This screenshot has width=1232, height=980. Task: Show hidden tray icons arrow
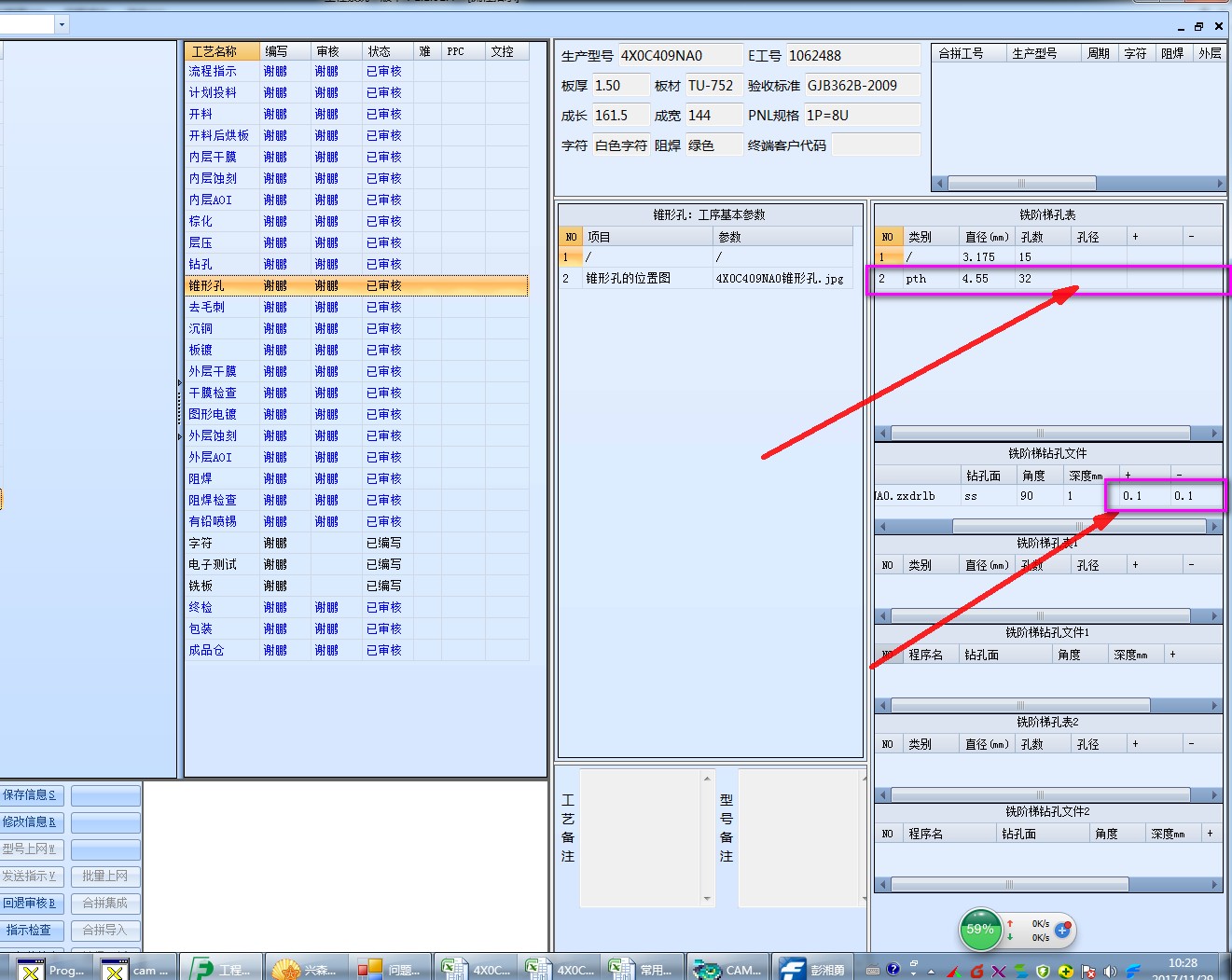[x=931, y=971]
